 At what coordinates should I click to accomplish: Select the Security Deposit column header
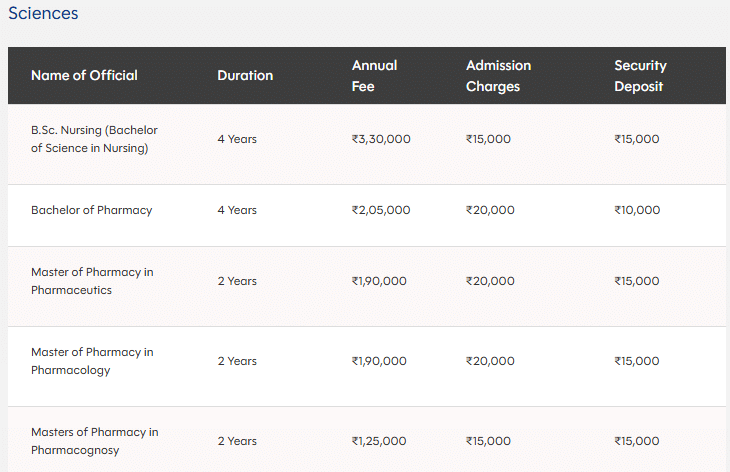click(x=640, y=75)
